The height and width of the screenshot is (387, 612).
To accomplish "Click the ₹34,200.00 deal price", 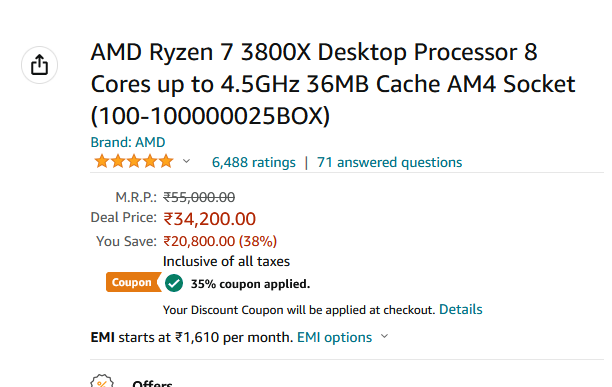I will point(210,219).
